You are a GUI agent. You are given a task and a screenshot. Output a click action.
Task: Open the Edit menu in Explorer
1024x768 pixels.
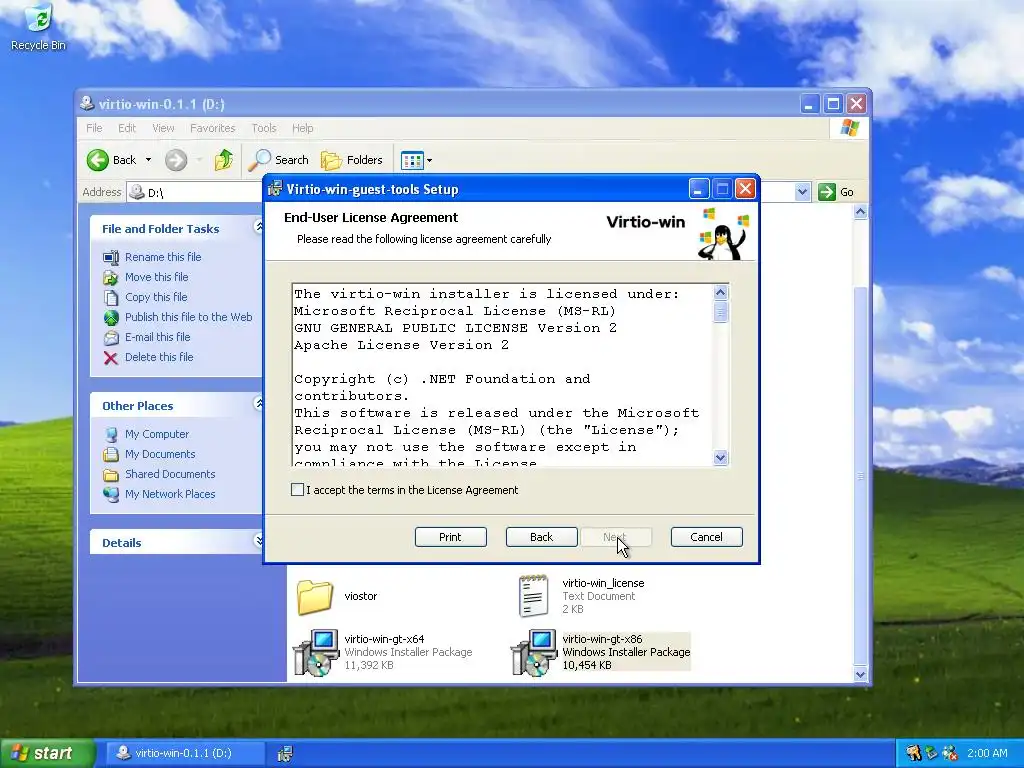coord(127,128)
